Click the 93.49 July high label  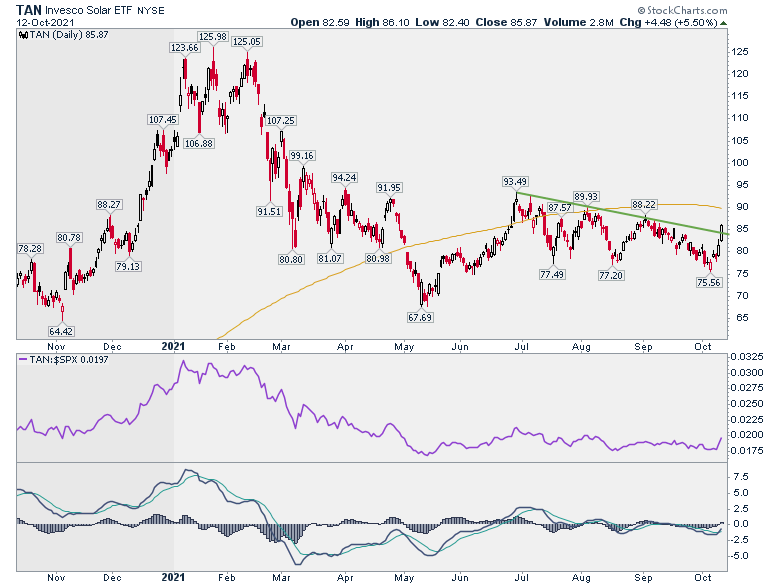coord(515,182)
